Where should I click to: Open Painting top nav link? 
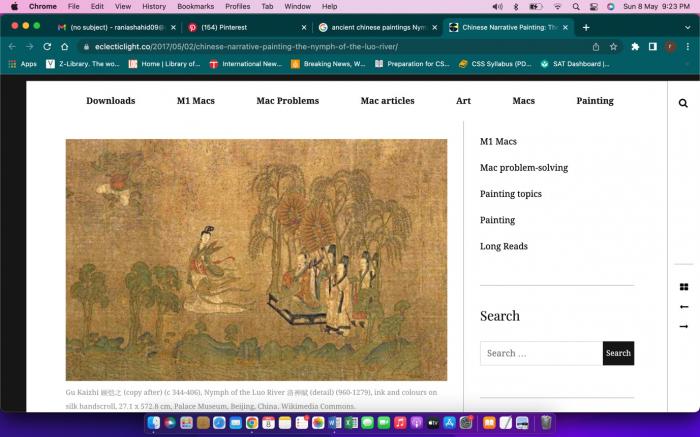pos(595,101)
